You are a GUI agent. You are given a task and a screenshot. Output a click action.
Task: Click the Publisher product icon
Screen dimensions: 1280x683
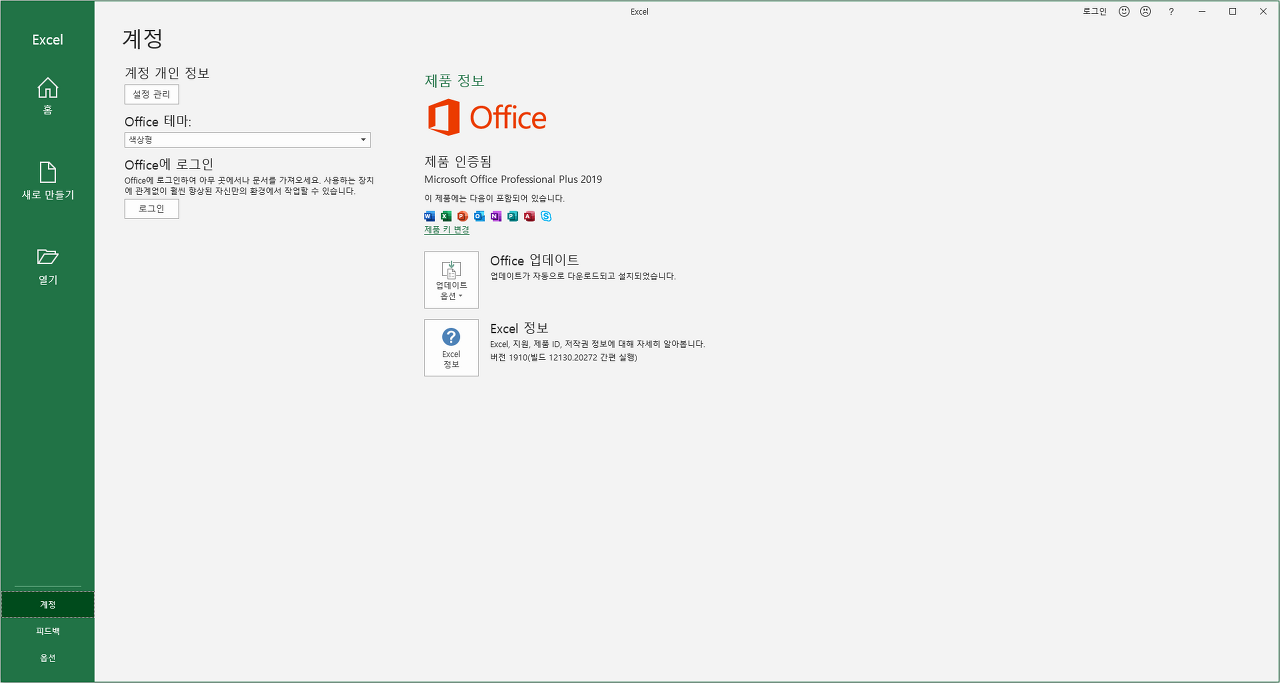[x=513, y=216]
